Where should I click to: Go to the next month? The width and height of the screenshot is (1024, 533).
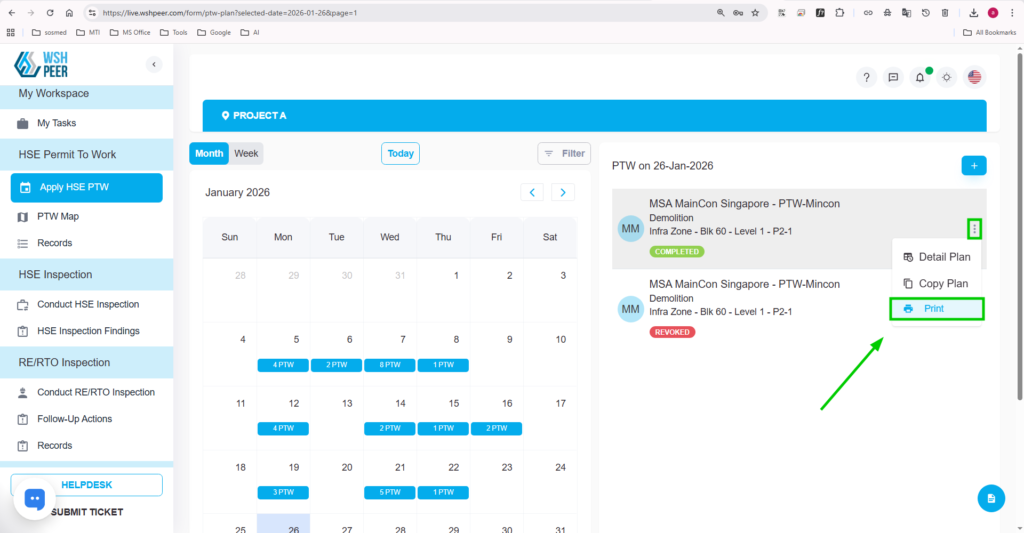coord(563,192)
